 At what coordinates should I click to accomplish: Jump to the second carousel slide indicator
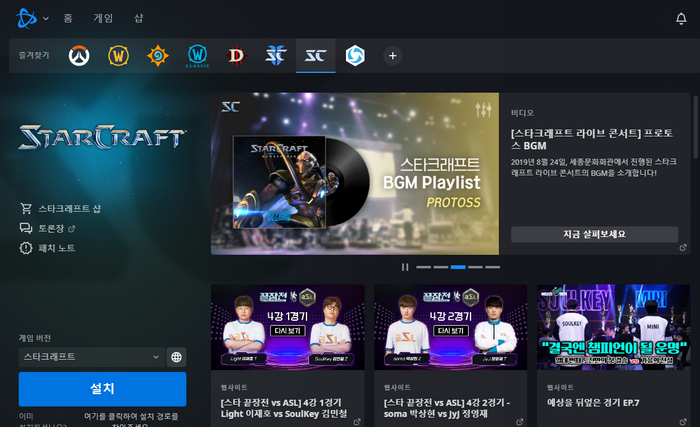point(441,267)
